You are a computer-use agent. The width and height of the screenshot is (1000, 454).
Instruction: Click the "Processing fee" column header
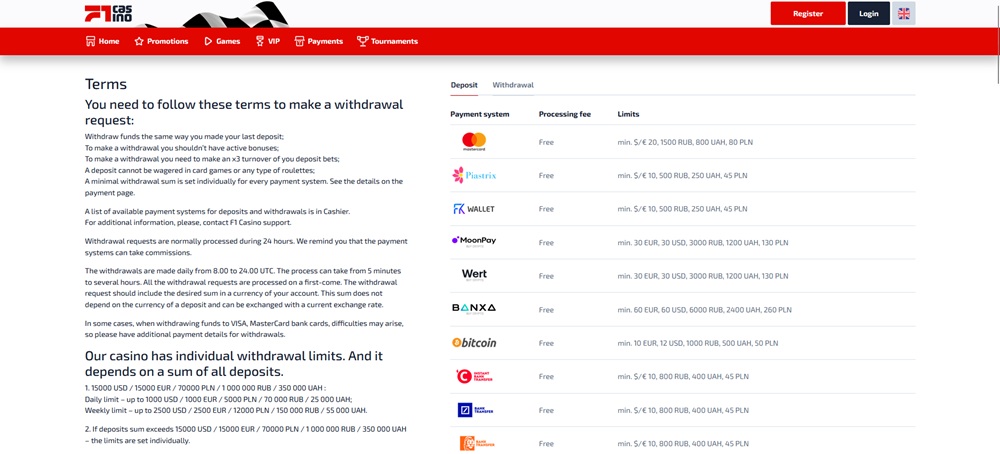564,114
